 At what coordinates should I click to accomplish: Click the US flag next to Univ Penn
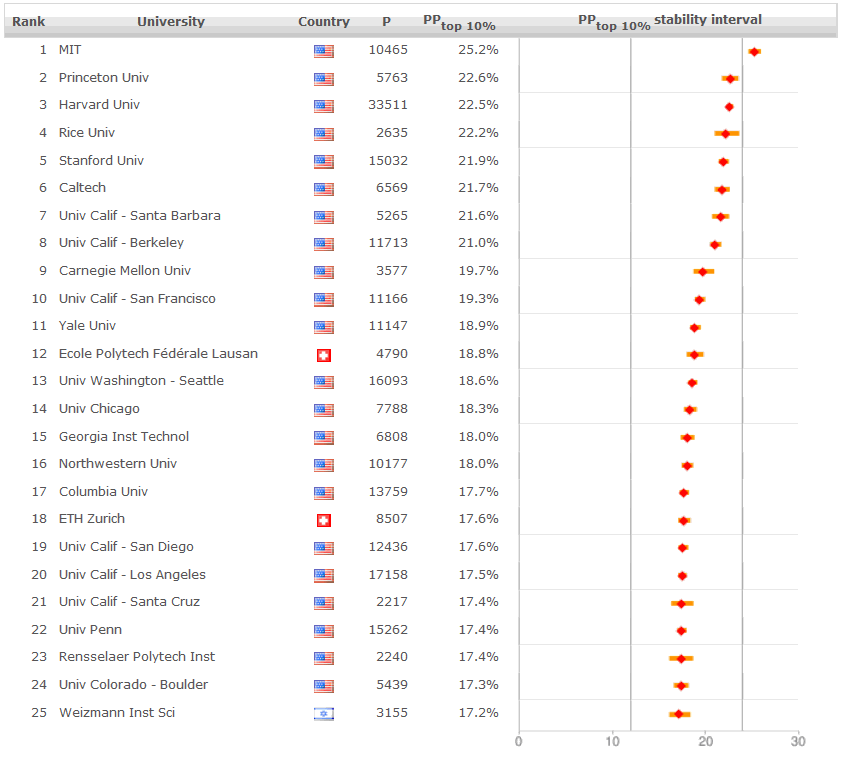coord(323,631)
